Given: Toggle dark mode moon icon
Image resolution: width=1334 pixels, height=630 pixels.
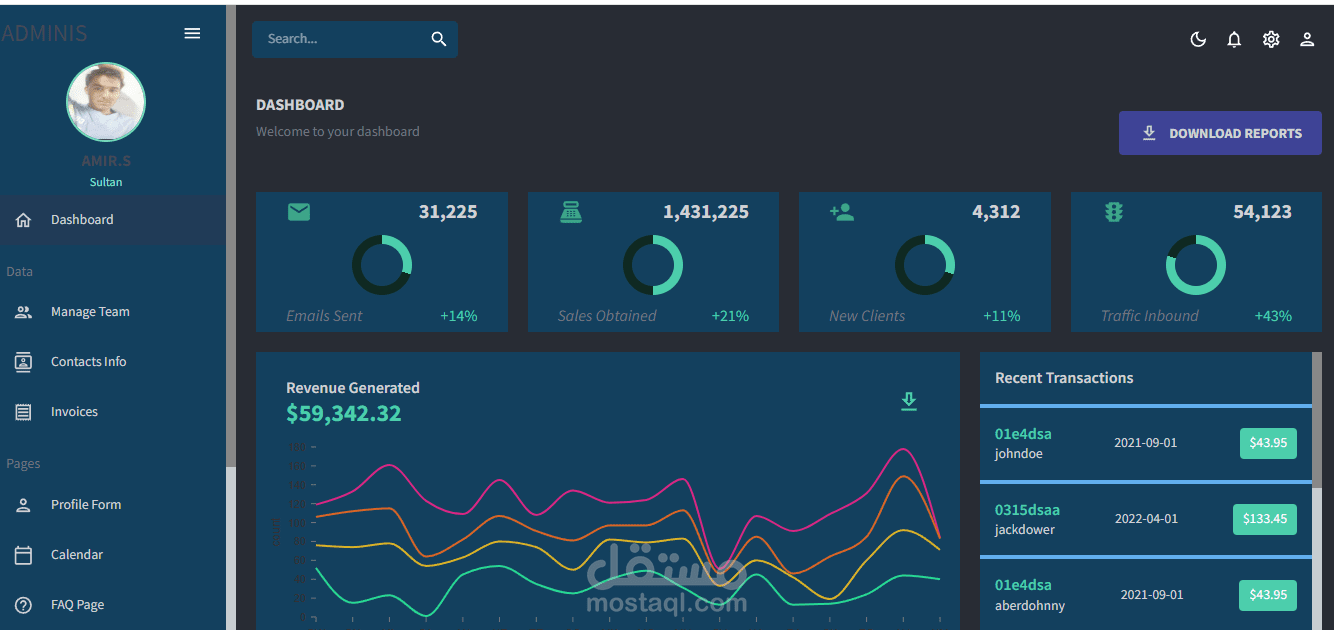Looking at the screenshot, I should (1198, 39).
